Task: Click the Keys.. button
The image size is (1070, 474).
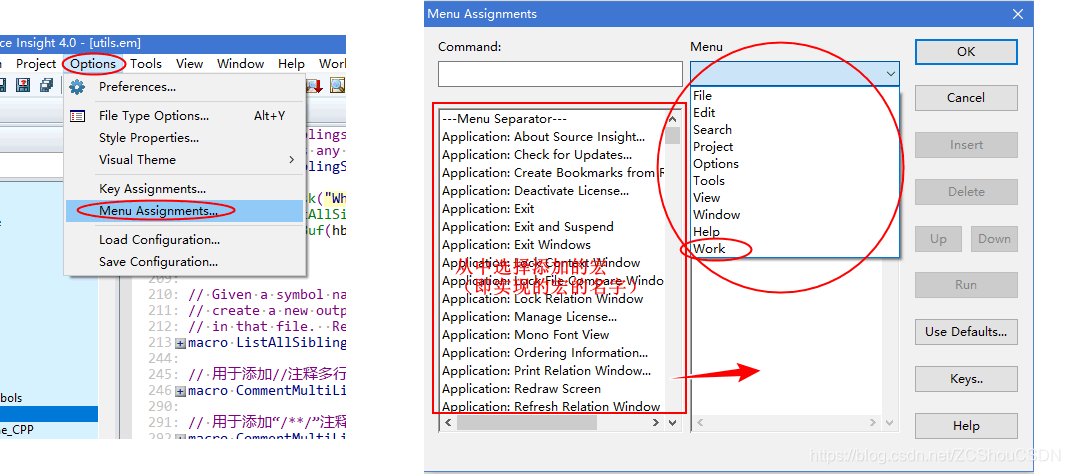Action: pyautogui.click(x=966, y=379)
